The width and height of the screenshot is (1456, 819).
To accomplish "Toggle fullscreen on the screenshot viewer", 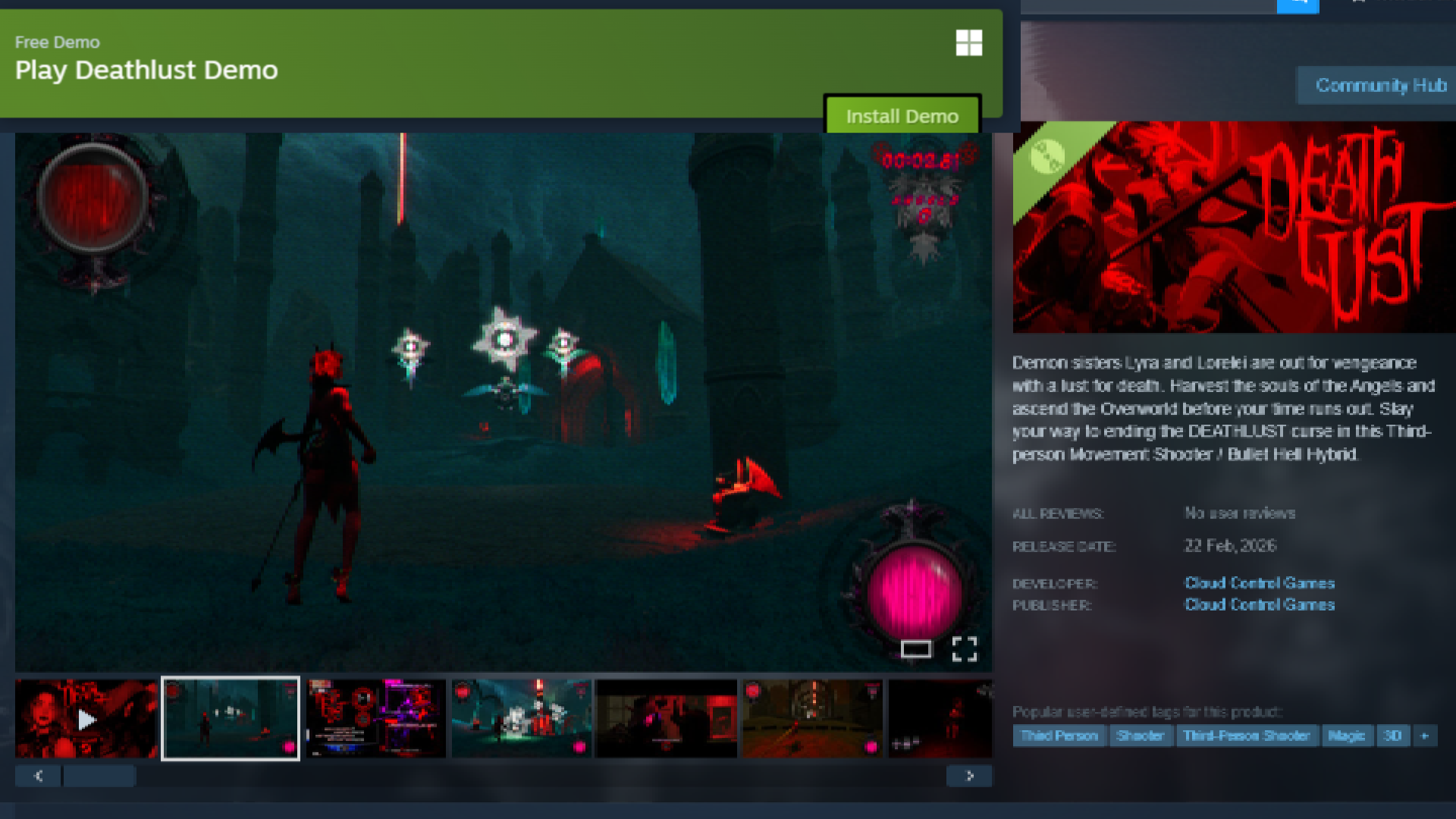I will click(x=964, y=649).
